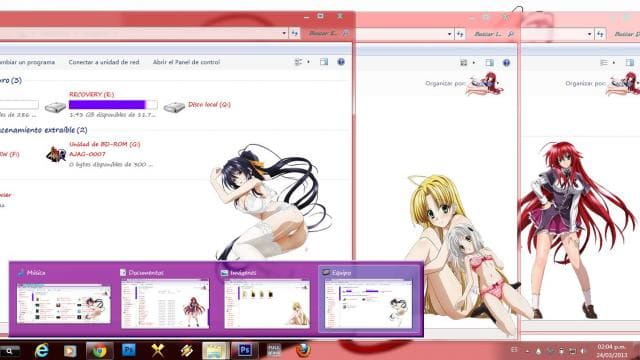The image size is (640, 360).
Task: Switch to dark Photoshop Ps taskbar icon
Action: coord(244,350)
